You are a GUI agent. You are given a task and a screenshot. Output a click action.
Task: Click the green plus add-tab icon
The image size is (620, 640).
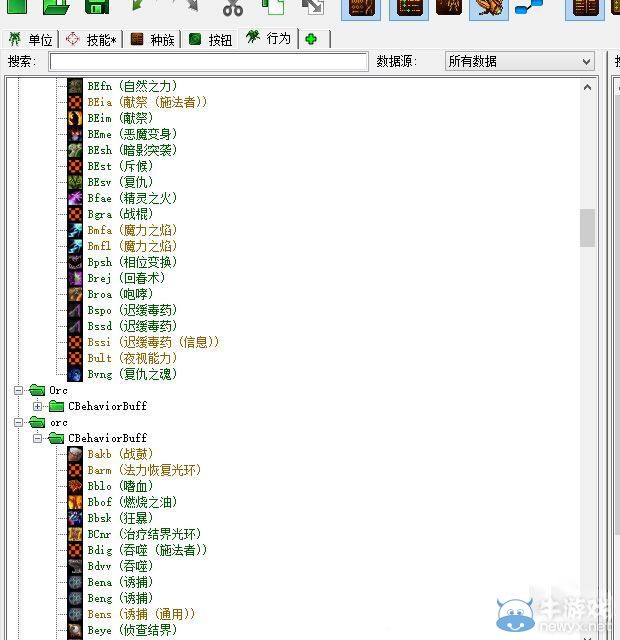(x=311, y=39)
